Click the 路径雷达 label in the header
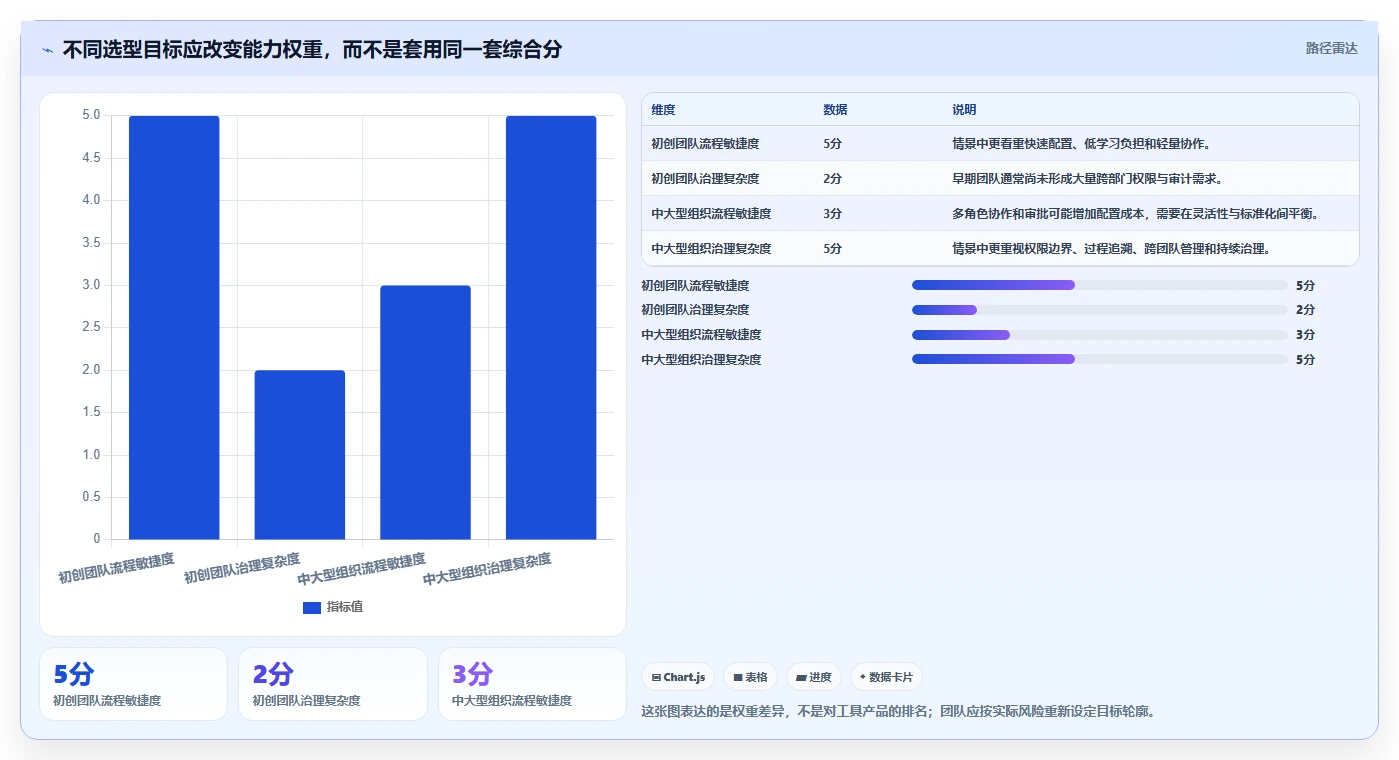 point(1331,48)
